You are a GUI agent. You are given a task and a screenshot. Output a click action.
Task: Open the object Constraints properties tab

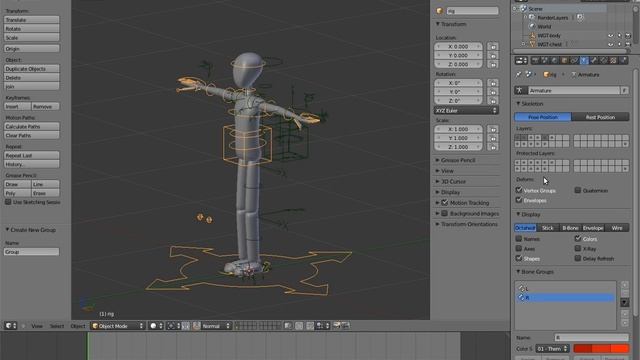(x=574, y=60)
